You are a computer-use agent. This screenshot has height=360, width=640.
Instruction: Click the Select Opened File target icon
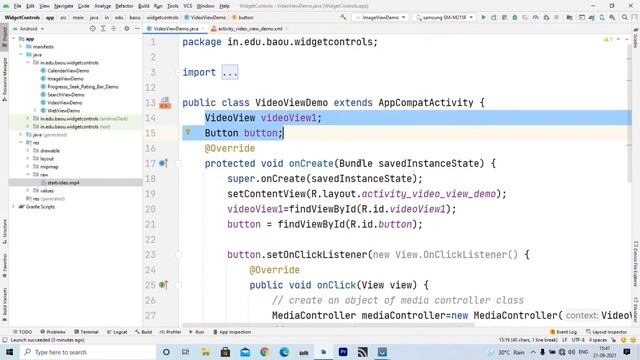tap(93, 29)
